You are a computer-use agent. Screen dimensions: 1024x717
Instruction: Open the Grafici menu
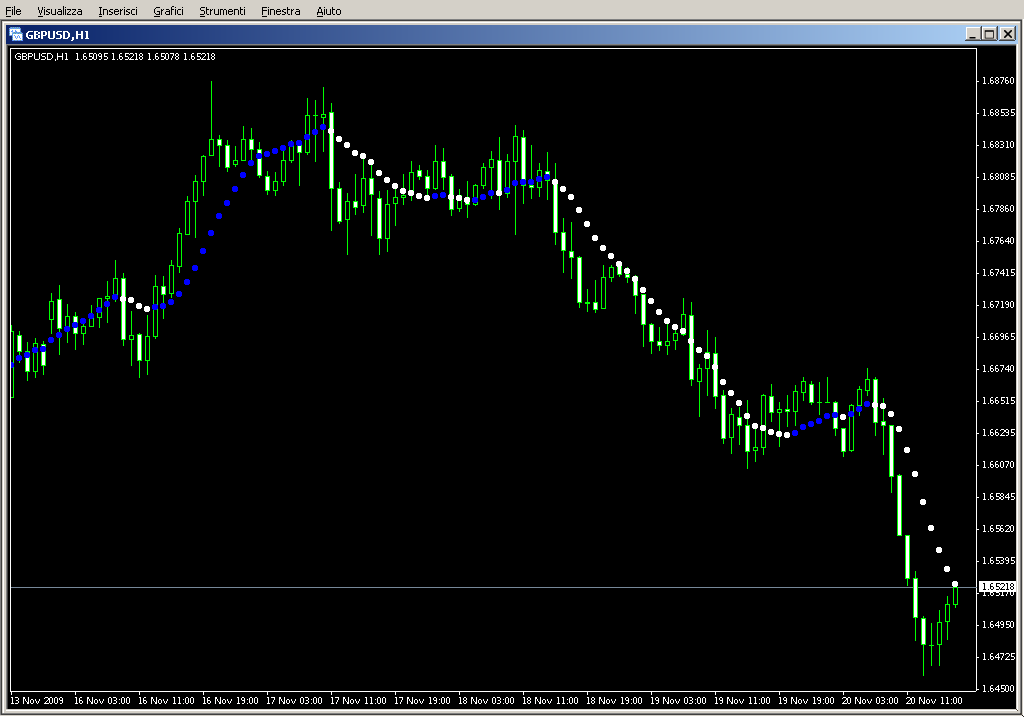click(x=168, y=11)
